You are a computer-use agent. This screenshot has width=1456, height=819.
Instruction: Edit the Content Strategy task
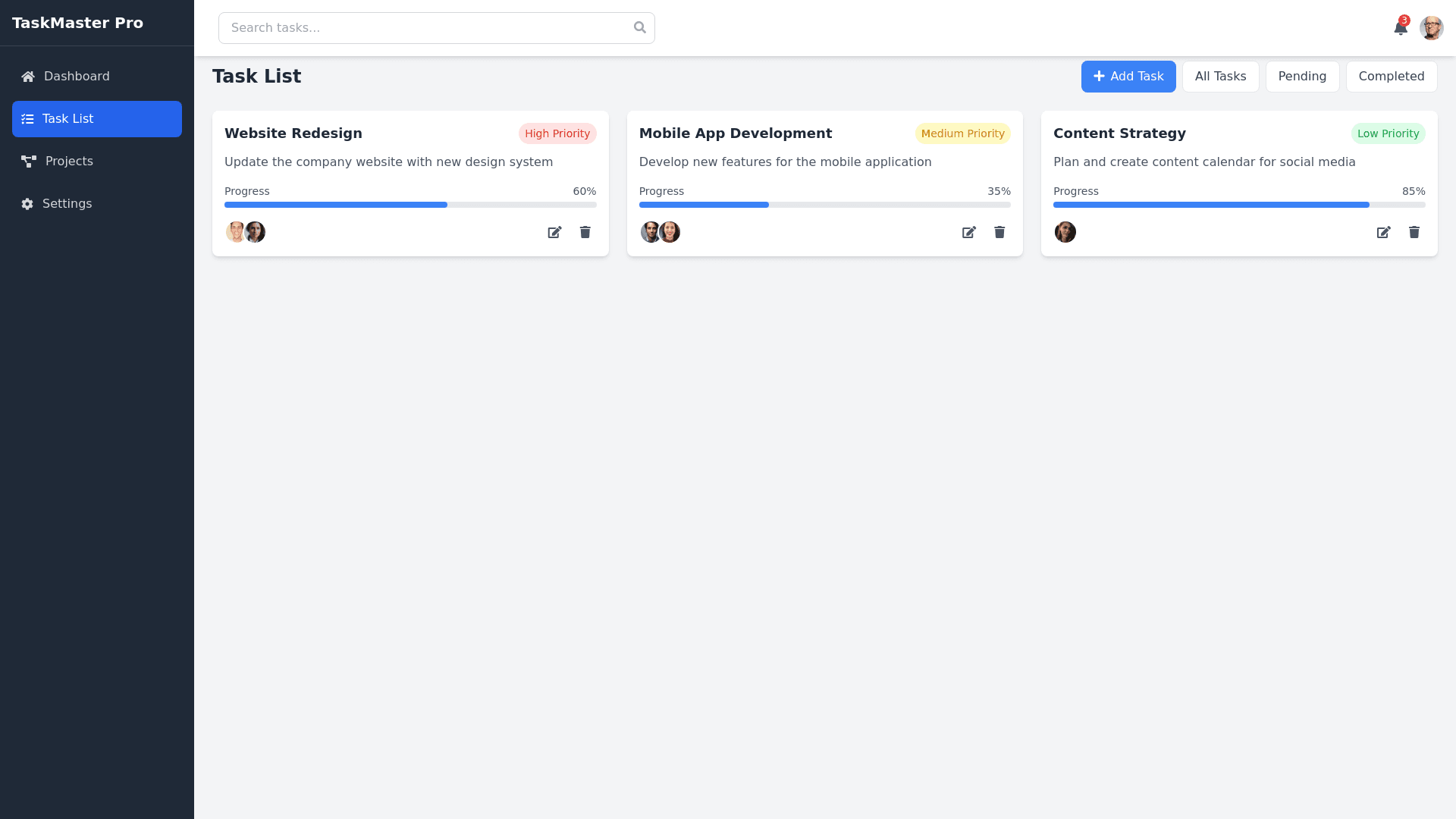pos(1383,232)
